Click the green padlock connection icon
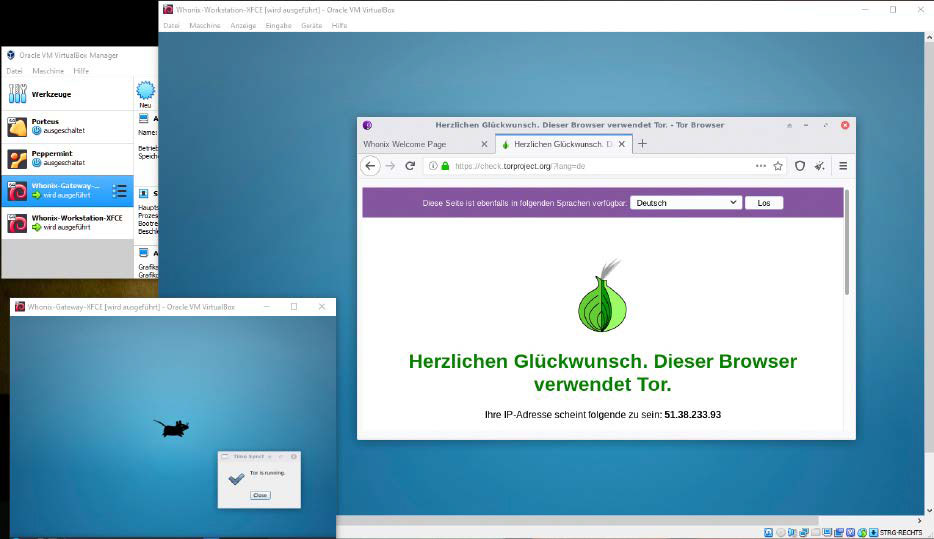934x539 pixels. click(x=445, y=166)
